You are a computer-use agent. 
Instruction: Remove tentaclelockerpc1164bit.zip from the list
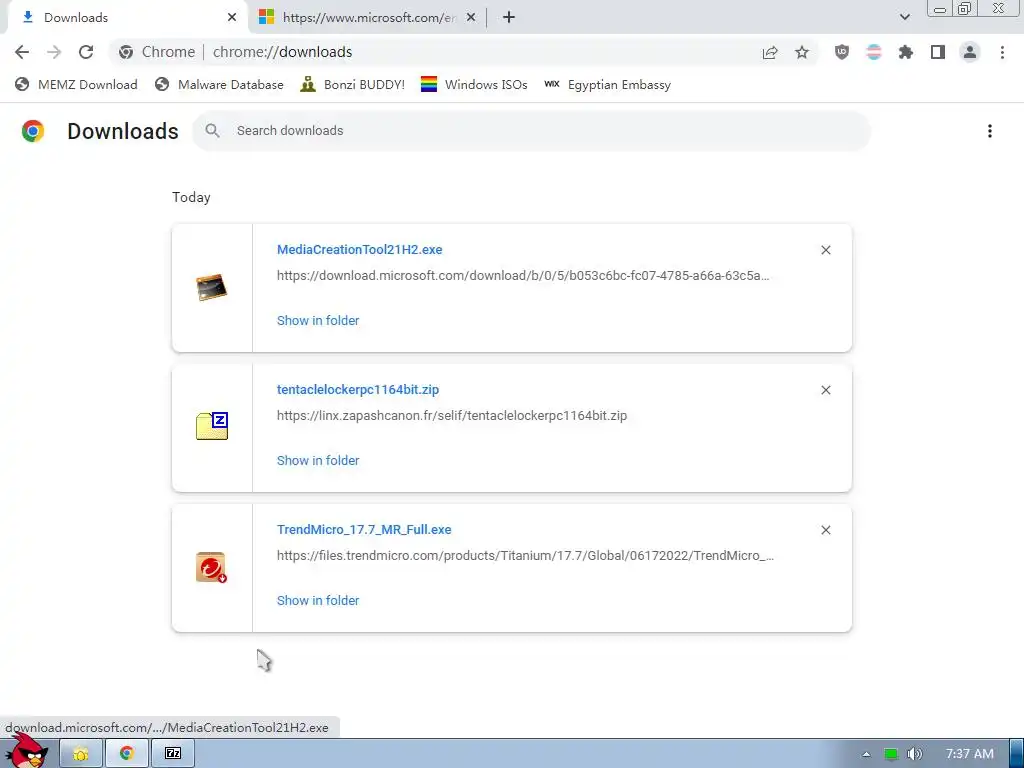point(825,390)
